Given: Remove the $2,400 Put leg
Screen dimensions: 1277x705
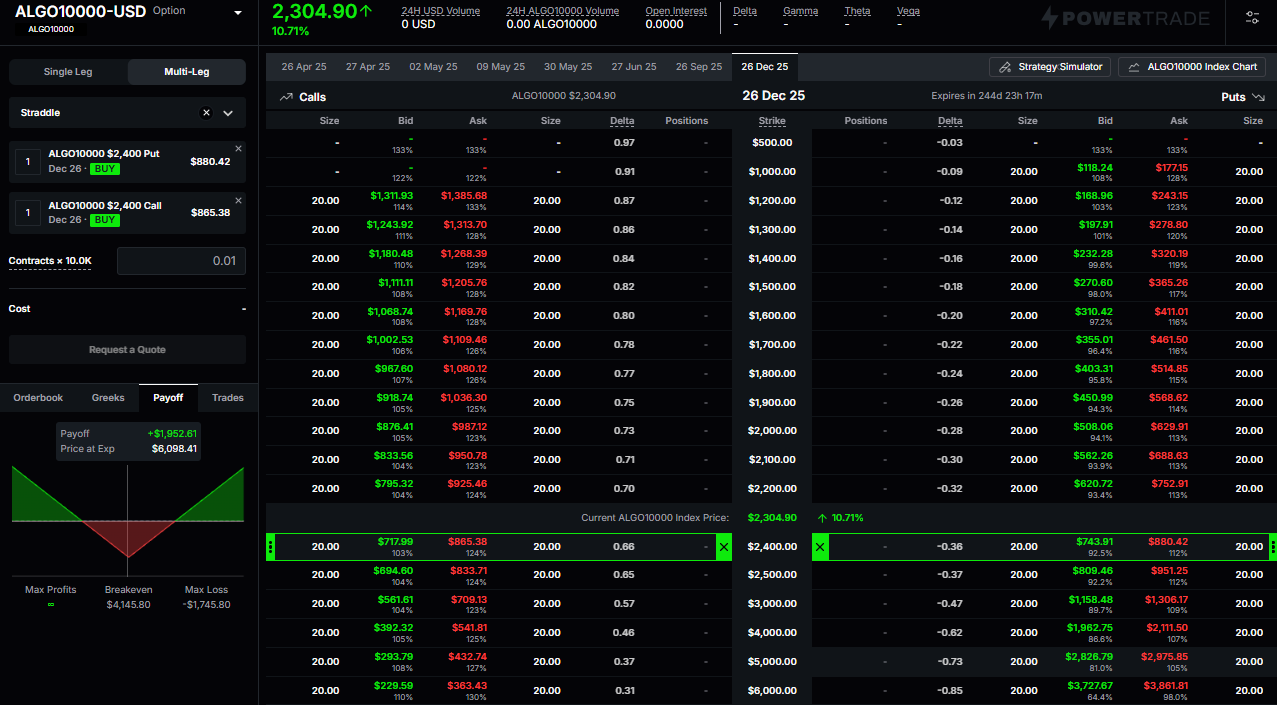Looking at the screenshot, I should coord(238,148).
